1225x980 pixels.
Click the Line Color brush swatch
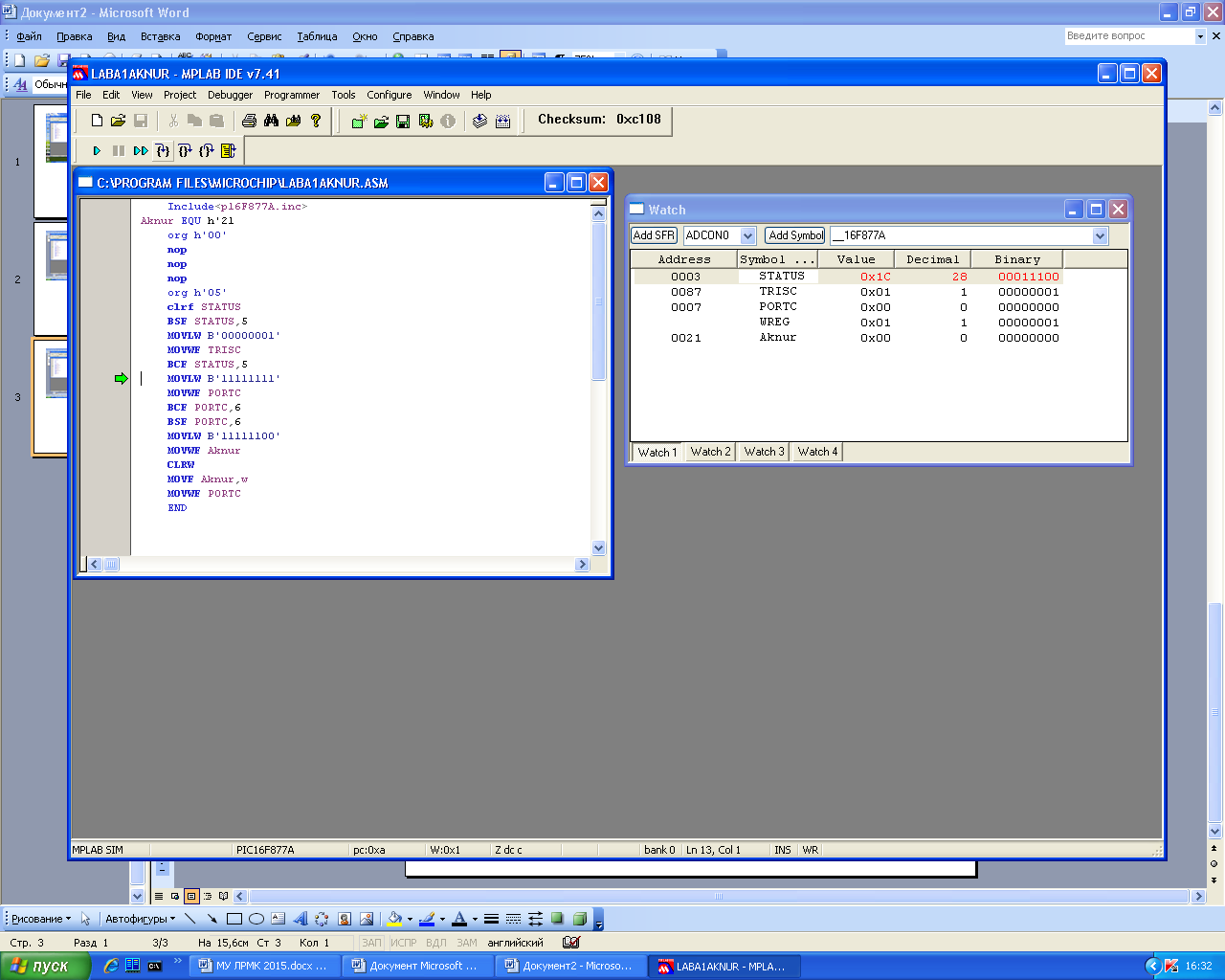tap(427, 919)
